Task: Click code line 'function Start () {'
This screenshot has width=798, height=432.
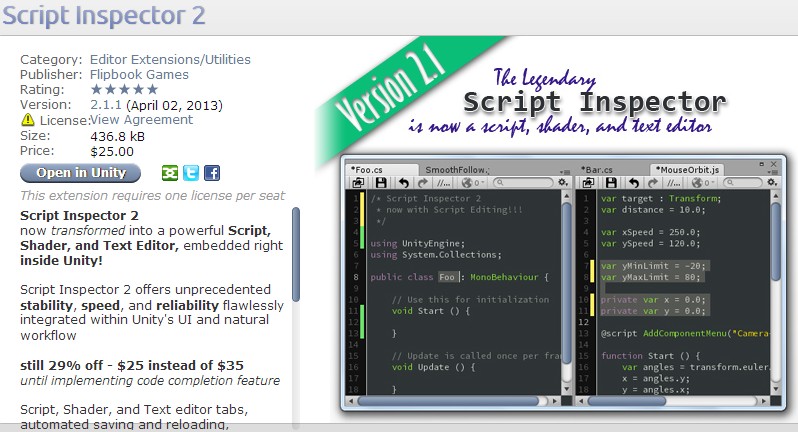Action: pos(650,356)
